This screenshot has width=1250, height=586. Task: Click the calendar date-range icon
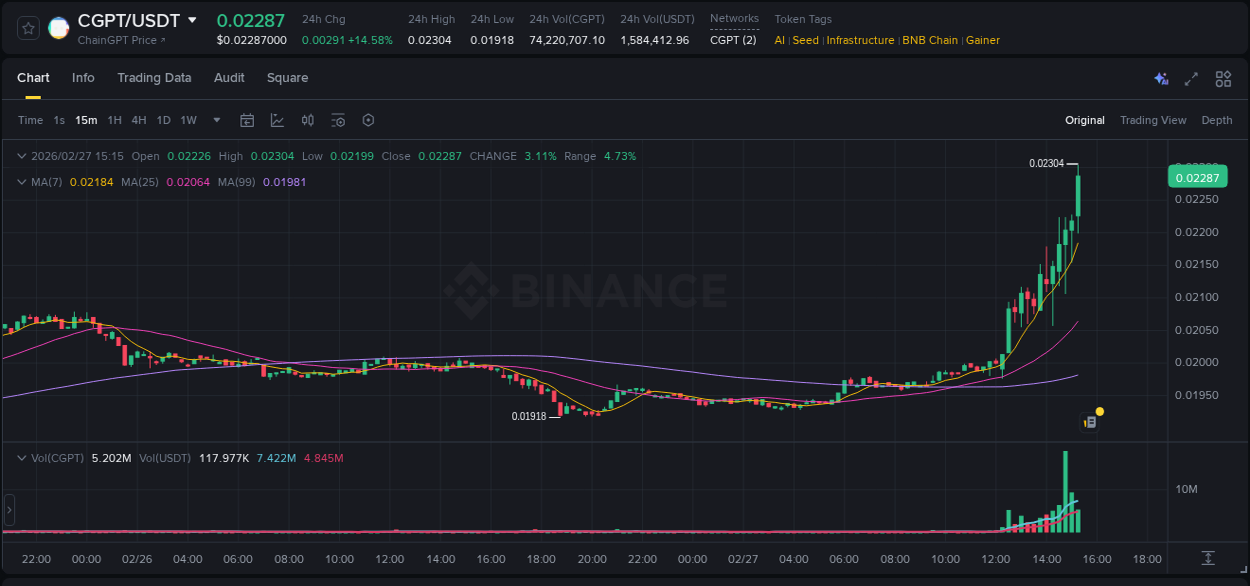coord(247,119)
